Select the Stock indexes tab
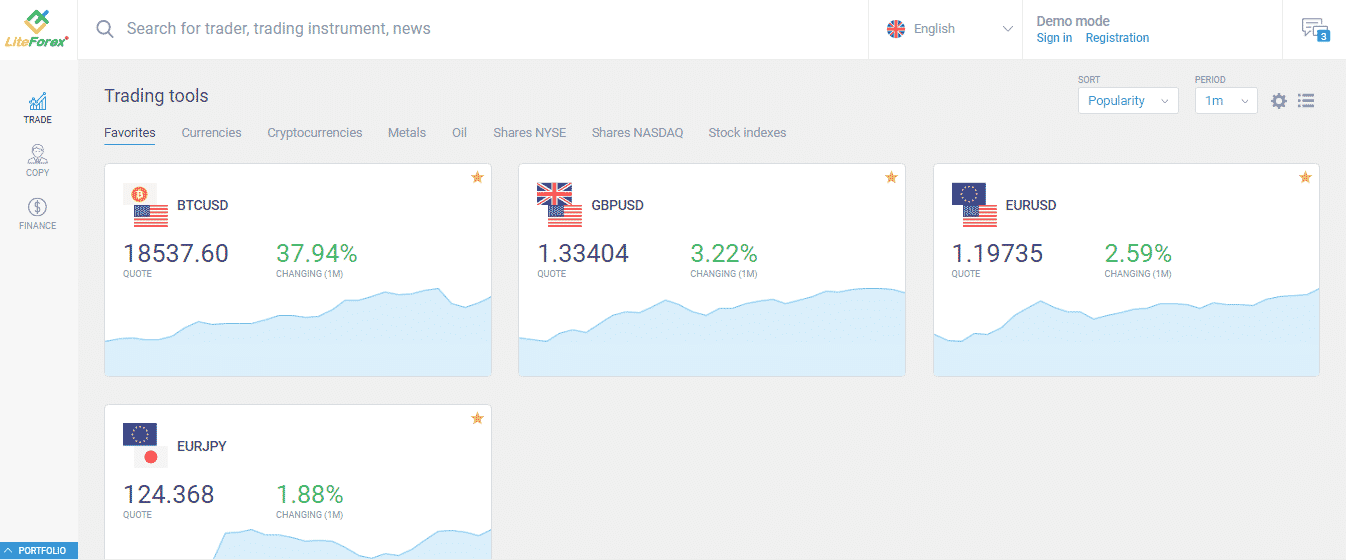Image resolution: width=1346 pixels, height=560 pixels. click(747, 132)
